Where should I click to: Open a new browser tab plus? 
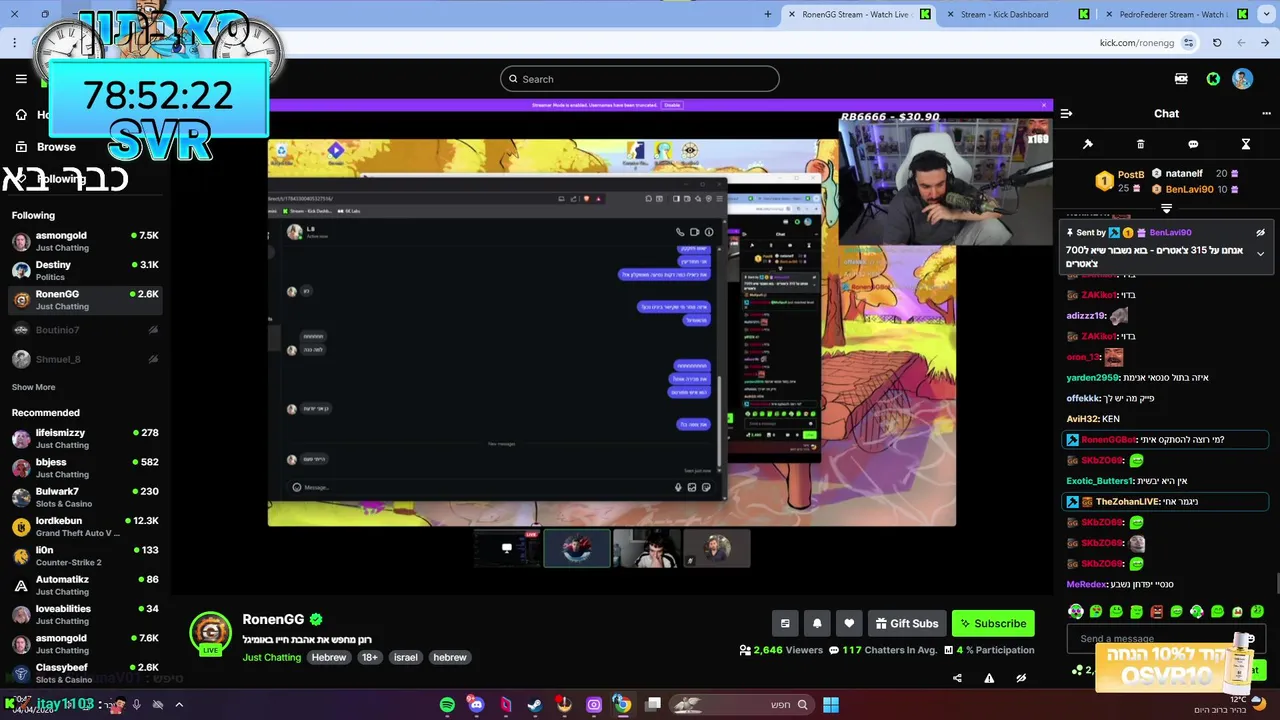(768, 14)
